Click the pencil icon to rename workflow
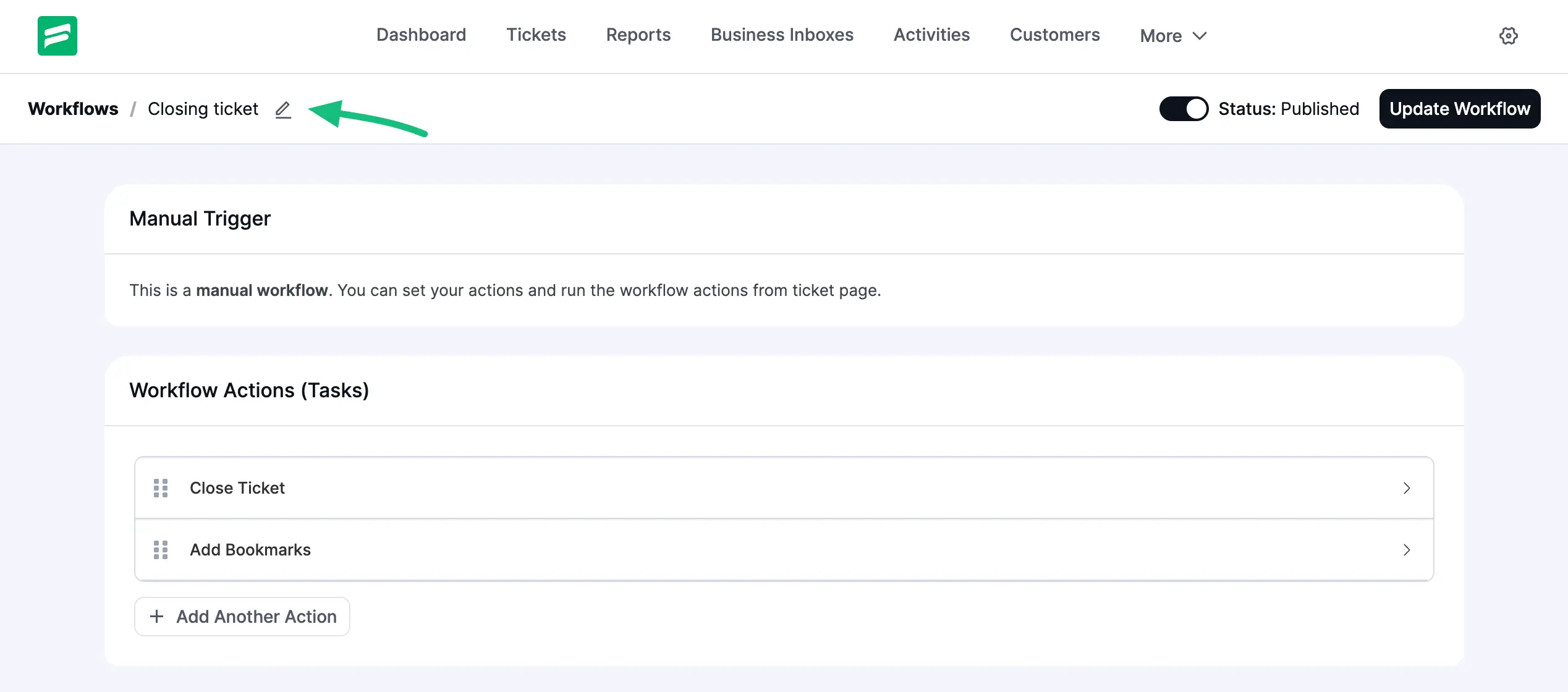This screenshot has height=692, width=1568. tap(283, 109)
